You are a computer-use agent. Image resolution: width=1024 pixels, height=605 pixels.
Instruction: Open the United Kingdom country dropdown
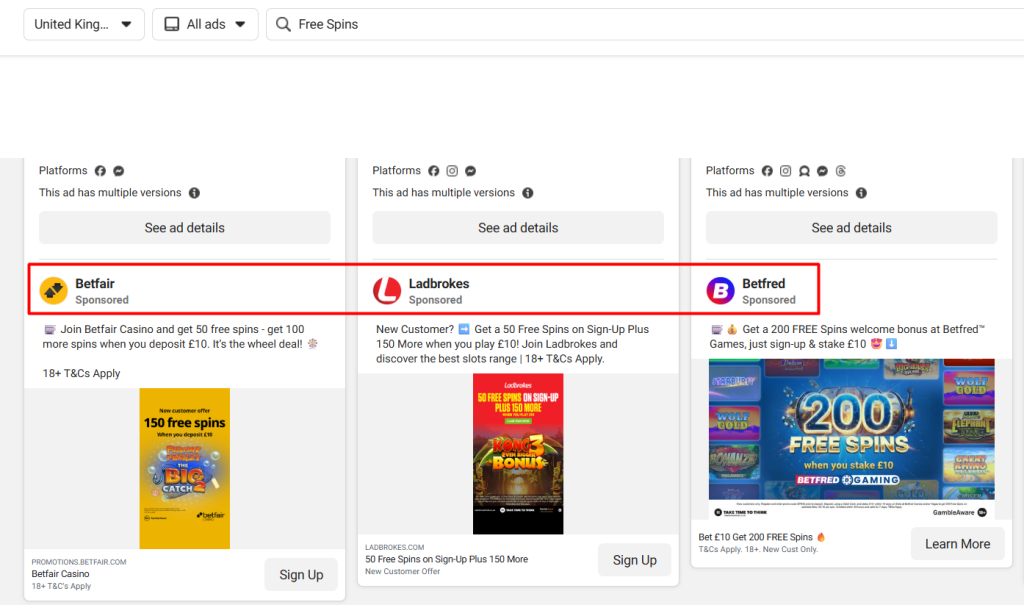click(x=84, y=24)
